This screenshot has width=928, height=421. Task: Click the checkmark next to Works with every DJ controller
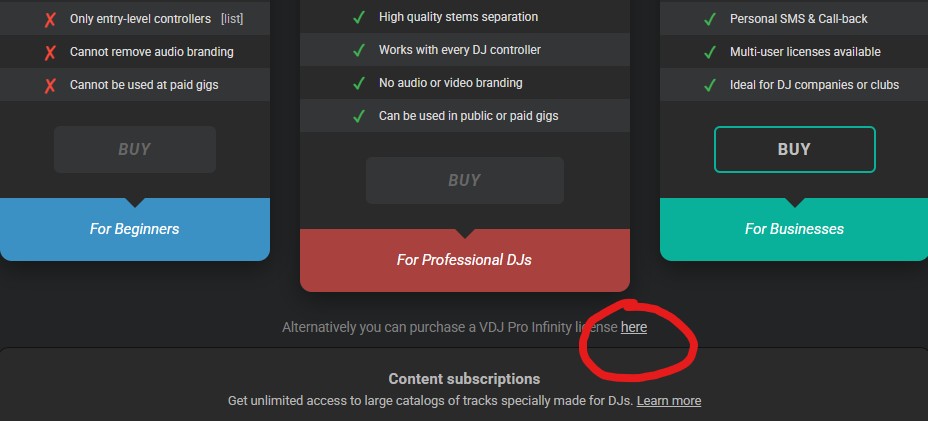[359, 50]
